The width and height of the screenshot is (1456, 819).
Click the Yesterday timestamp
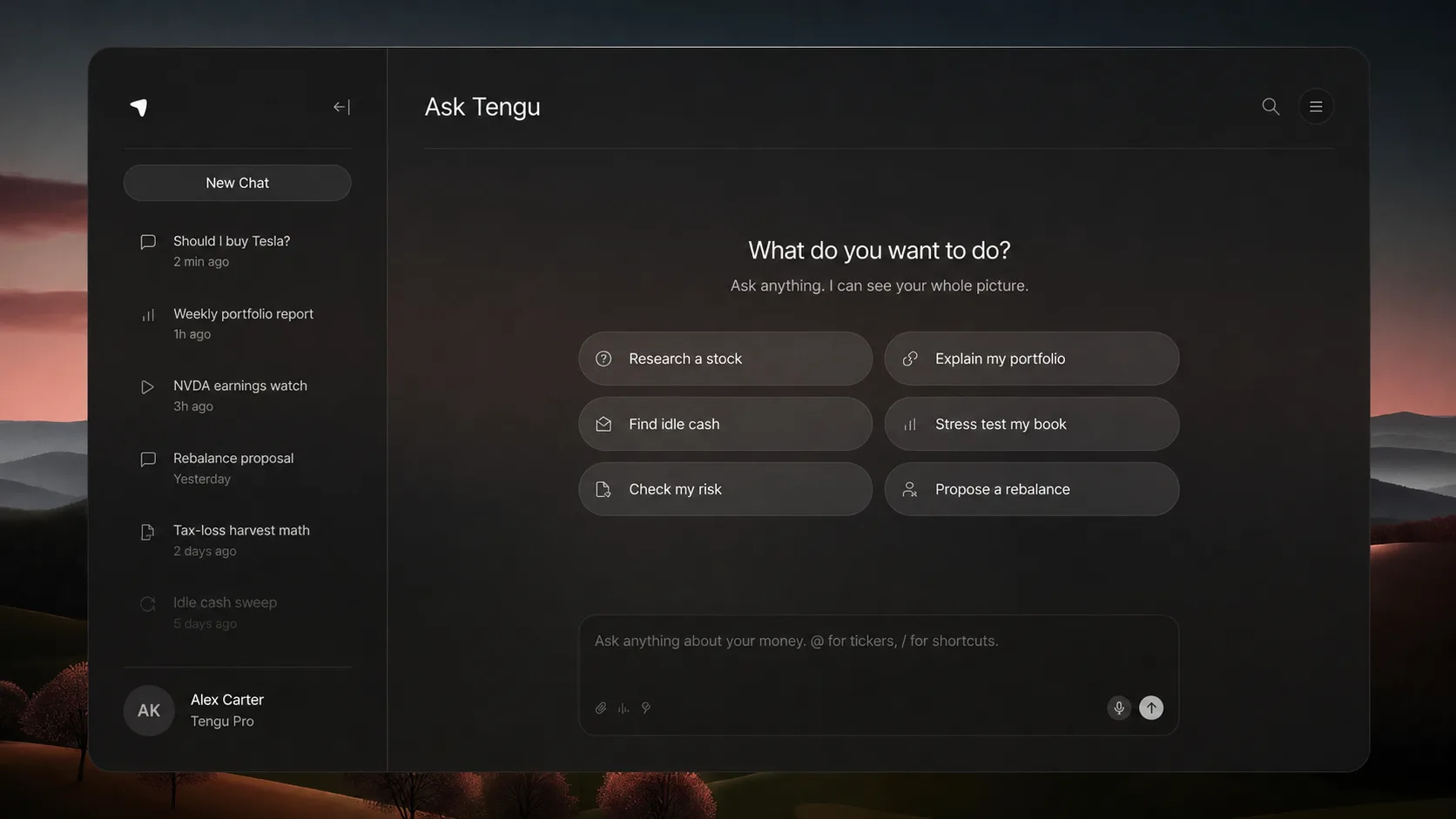tap(202, 480)
